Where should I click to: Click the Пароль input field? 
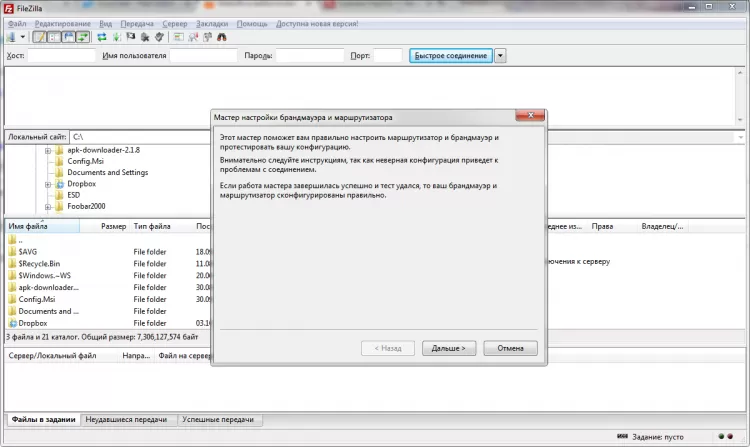pyautogui.click(x=310, y=55)
